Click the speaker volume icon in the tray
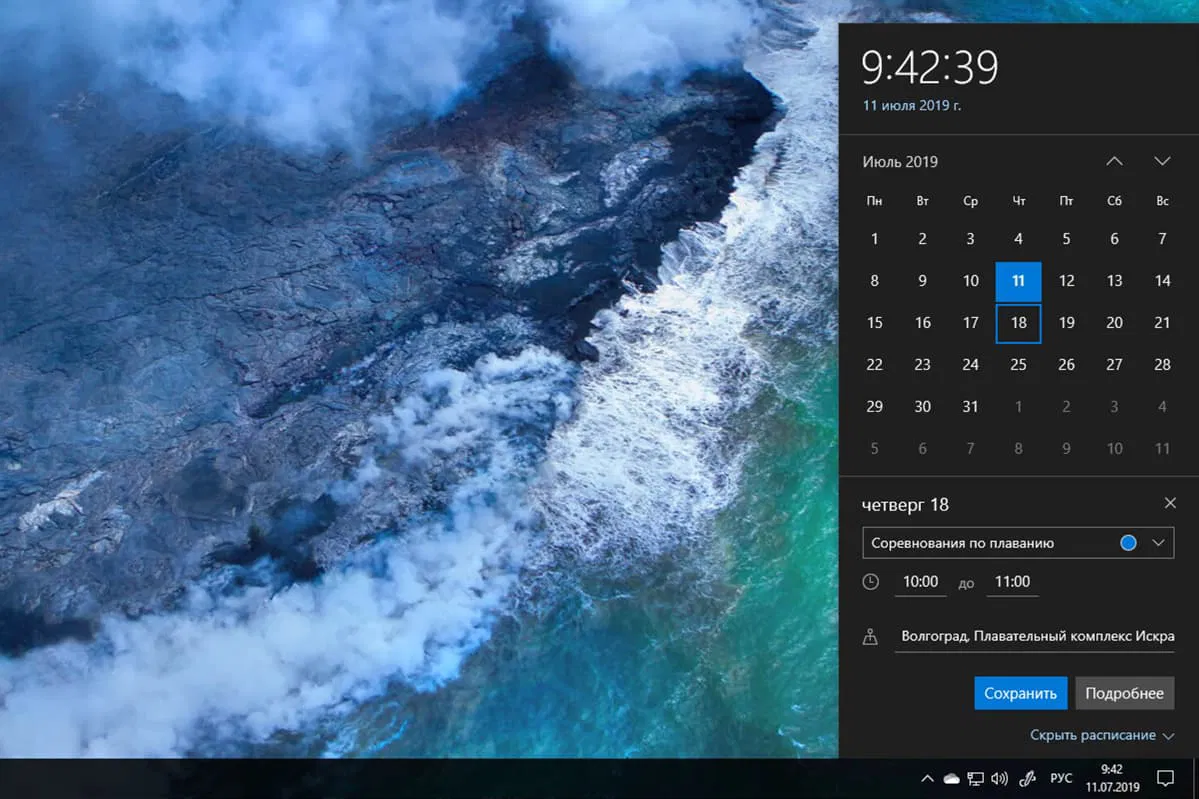The width and height of the screenshot is (1199, 799). click(x=1000, y=777)
